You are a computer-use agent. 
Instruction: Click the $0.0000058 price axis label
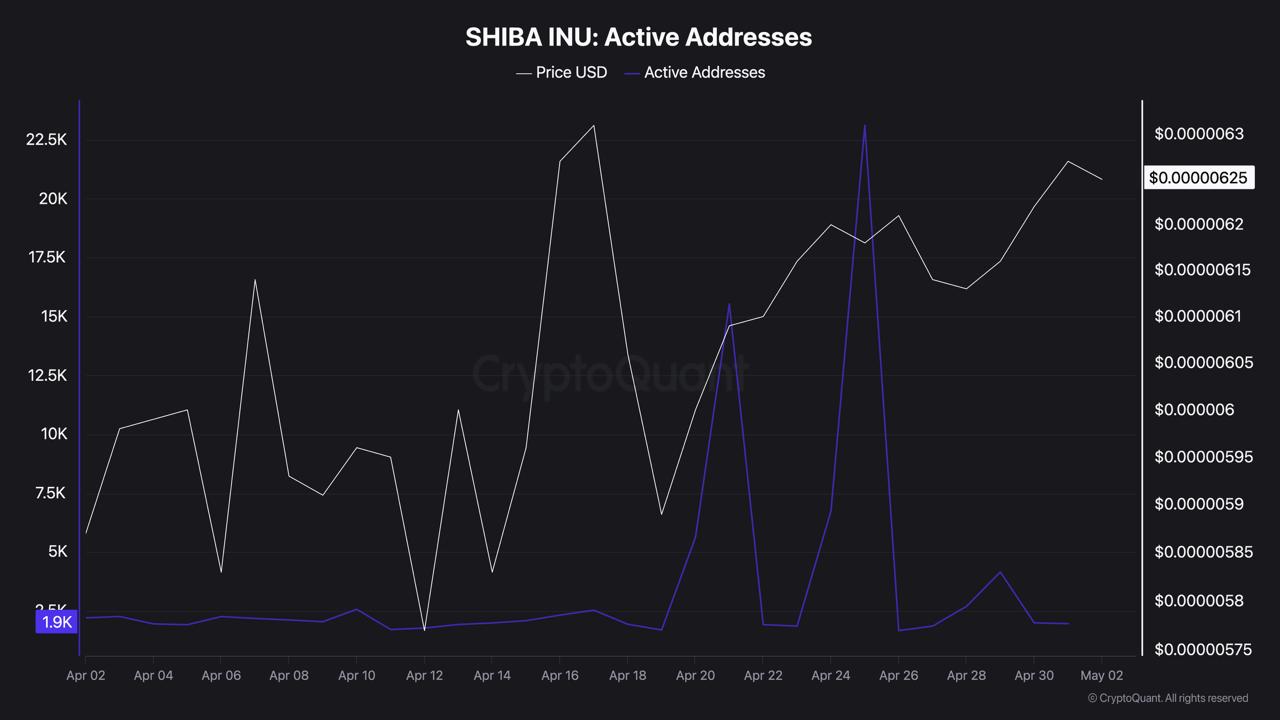pos(1199,601)
